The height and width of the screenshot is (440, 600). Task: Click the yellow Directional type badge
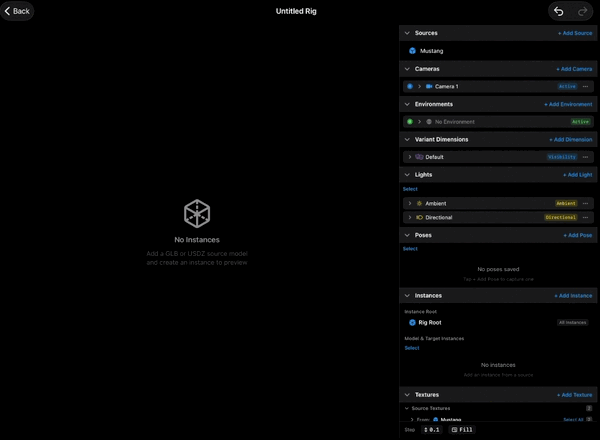click(561, 217)
